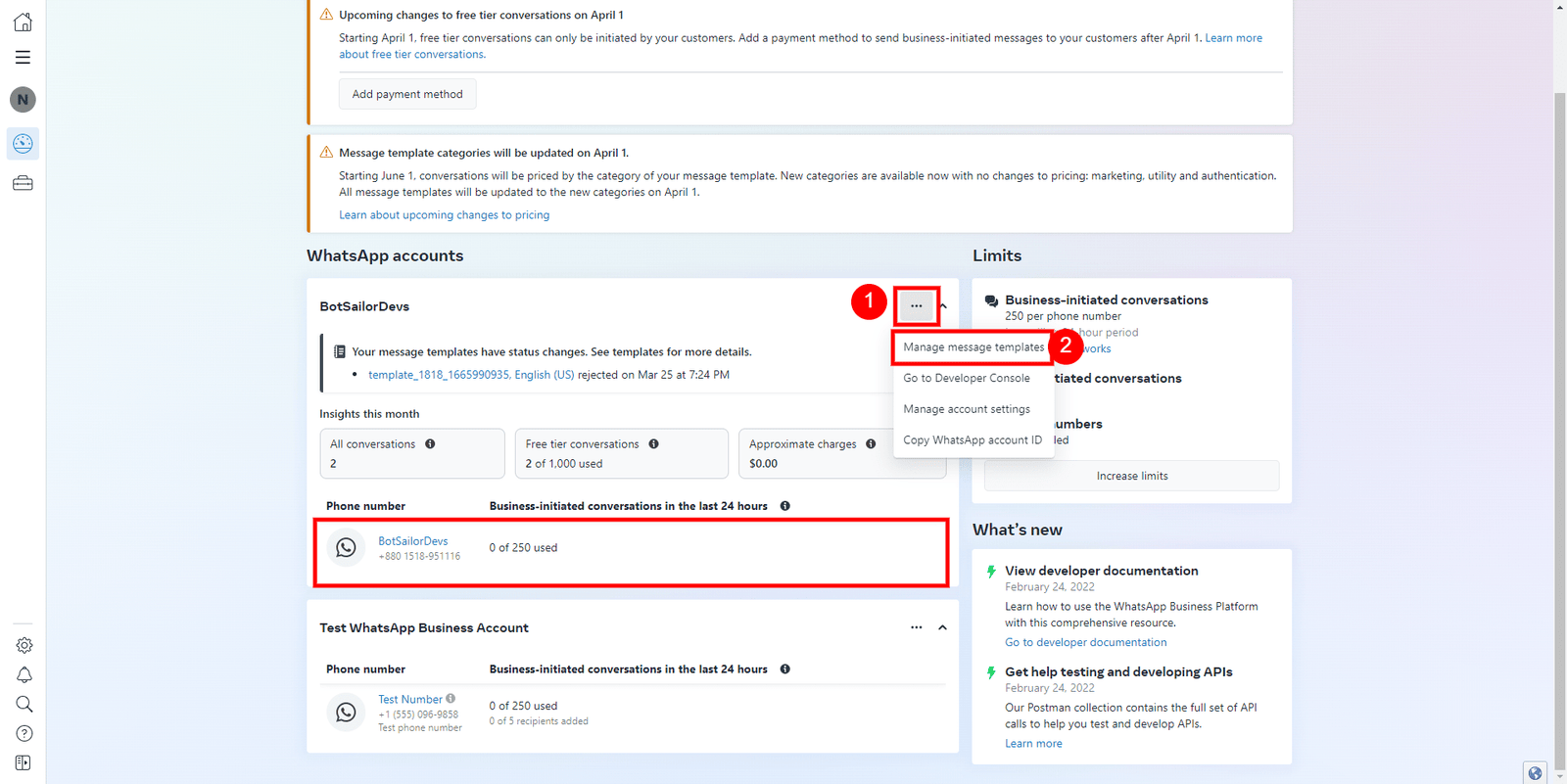Click the search magnifier icon in sidebar
Image resolution: width=1567 pixels, height=784 pixels.
(x=24, y=705)
